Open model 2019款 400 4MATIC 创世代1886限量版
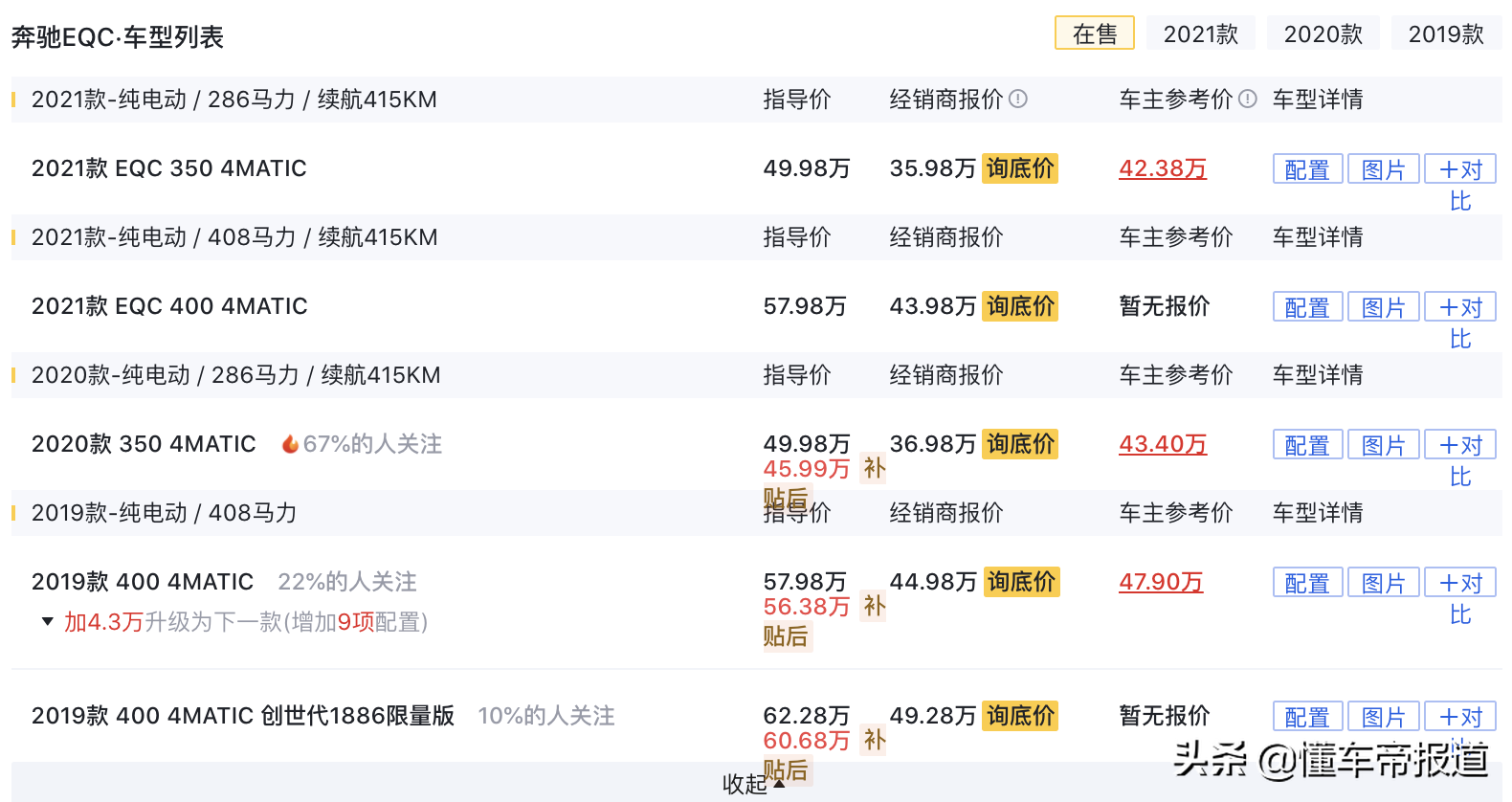This screenshot has height=802, width=1512. point(243,716)
